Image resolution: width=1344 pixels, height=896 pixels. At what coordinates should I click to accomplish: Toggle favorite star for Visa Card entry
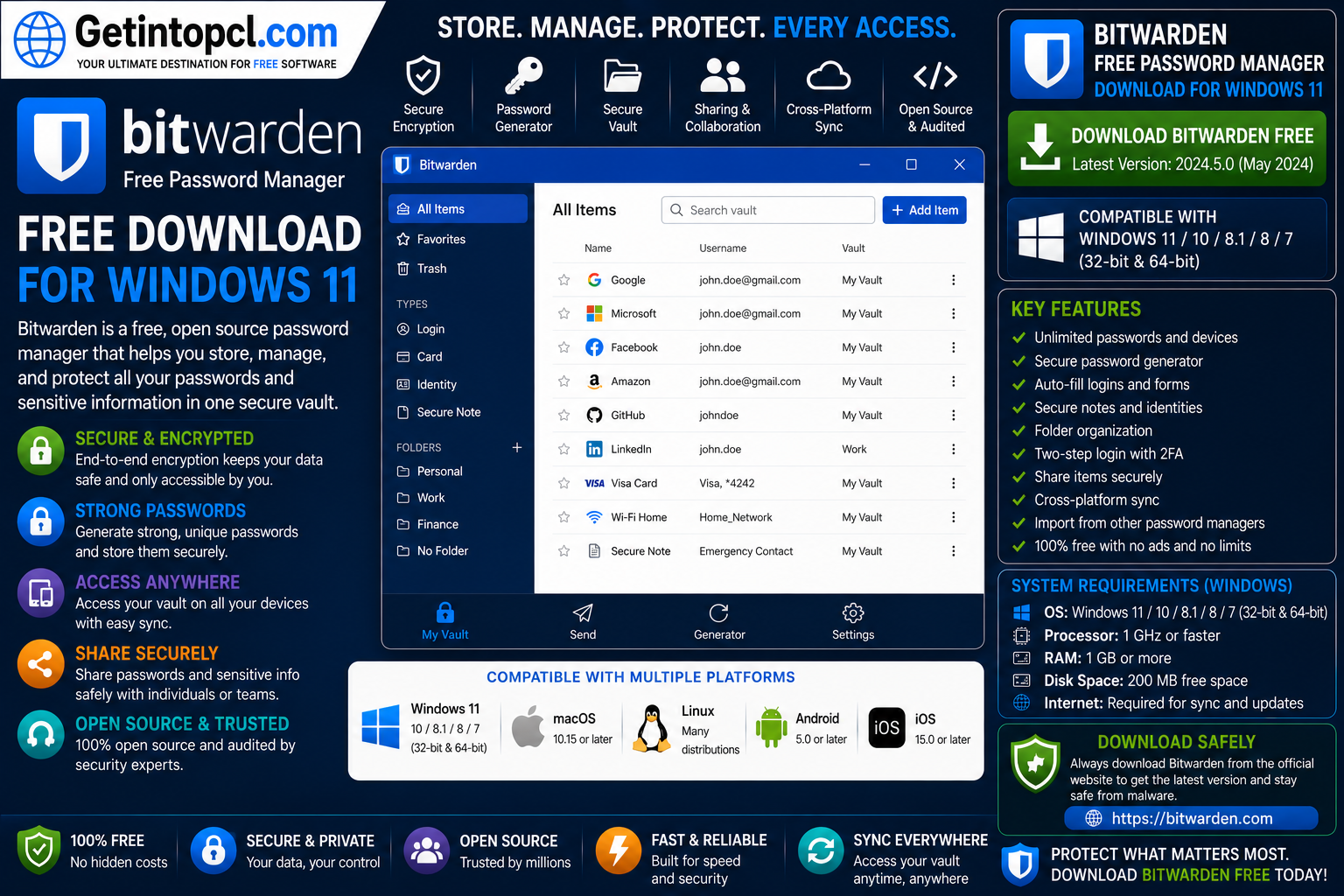click(563, 483)
